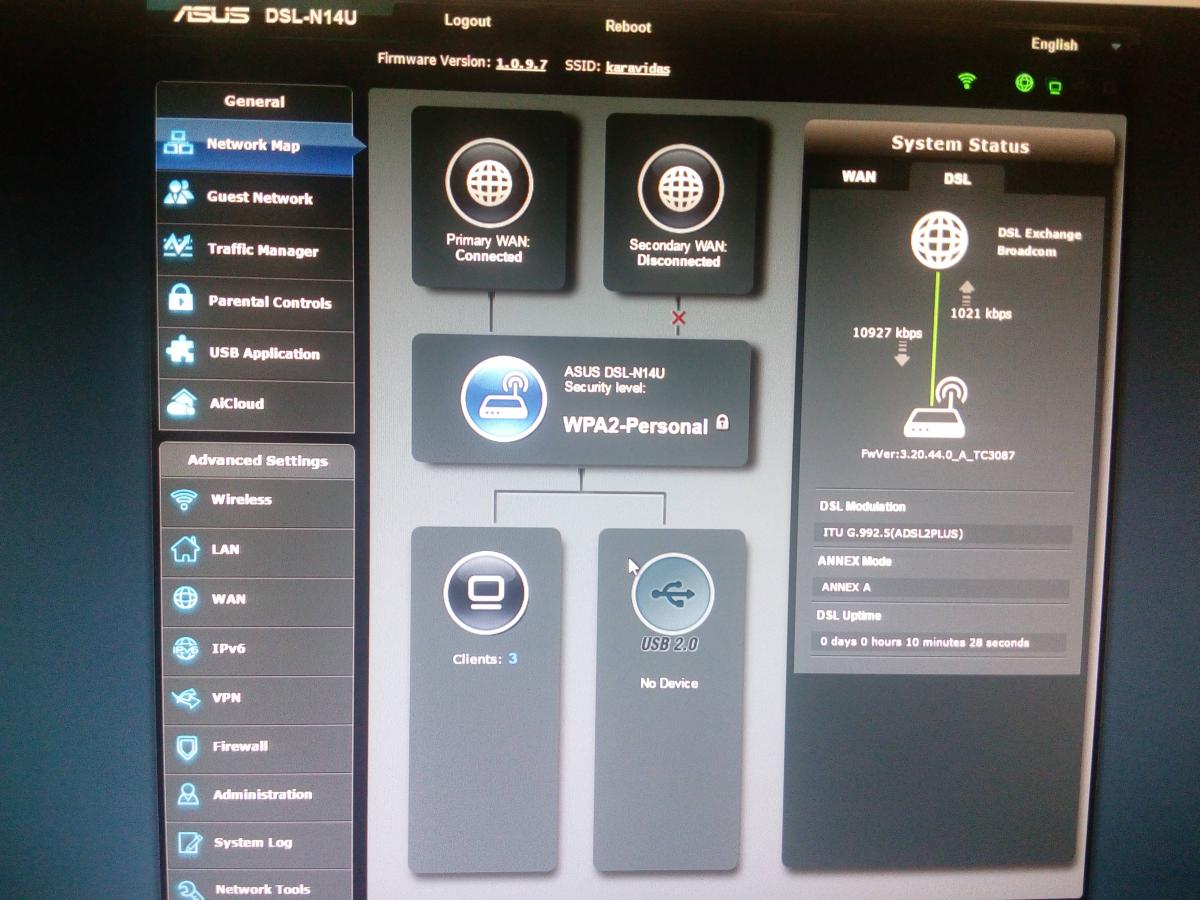Click the Network Tools label in sidebar
Screen dimensions: 1200x900
point(263,889)
